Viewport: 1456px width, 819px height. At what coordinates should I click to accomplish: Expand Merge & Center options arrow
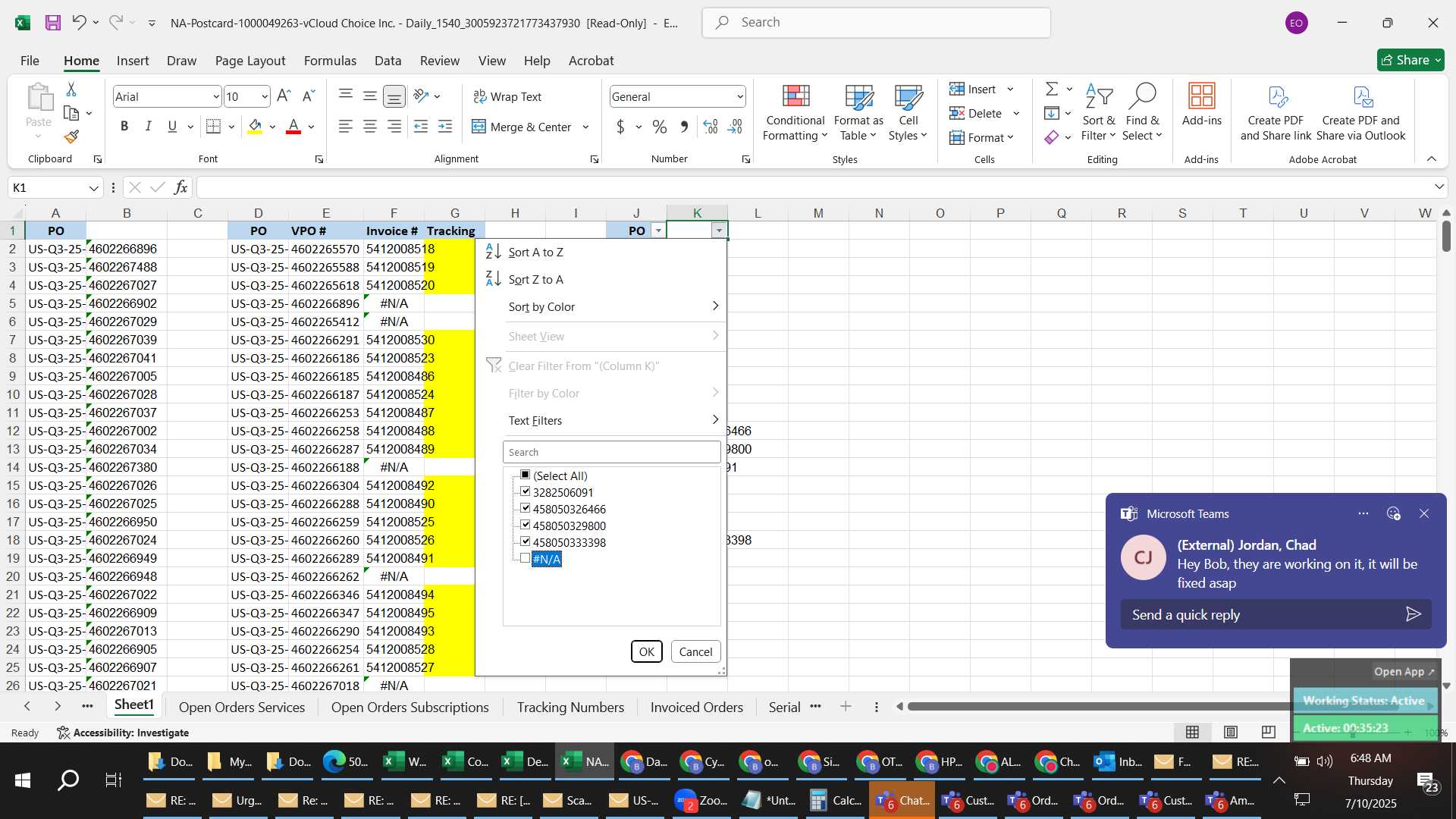click(585, 127)
